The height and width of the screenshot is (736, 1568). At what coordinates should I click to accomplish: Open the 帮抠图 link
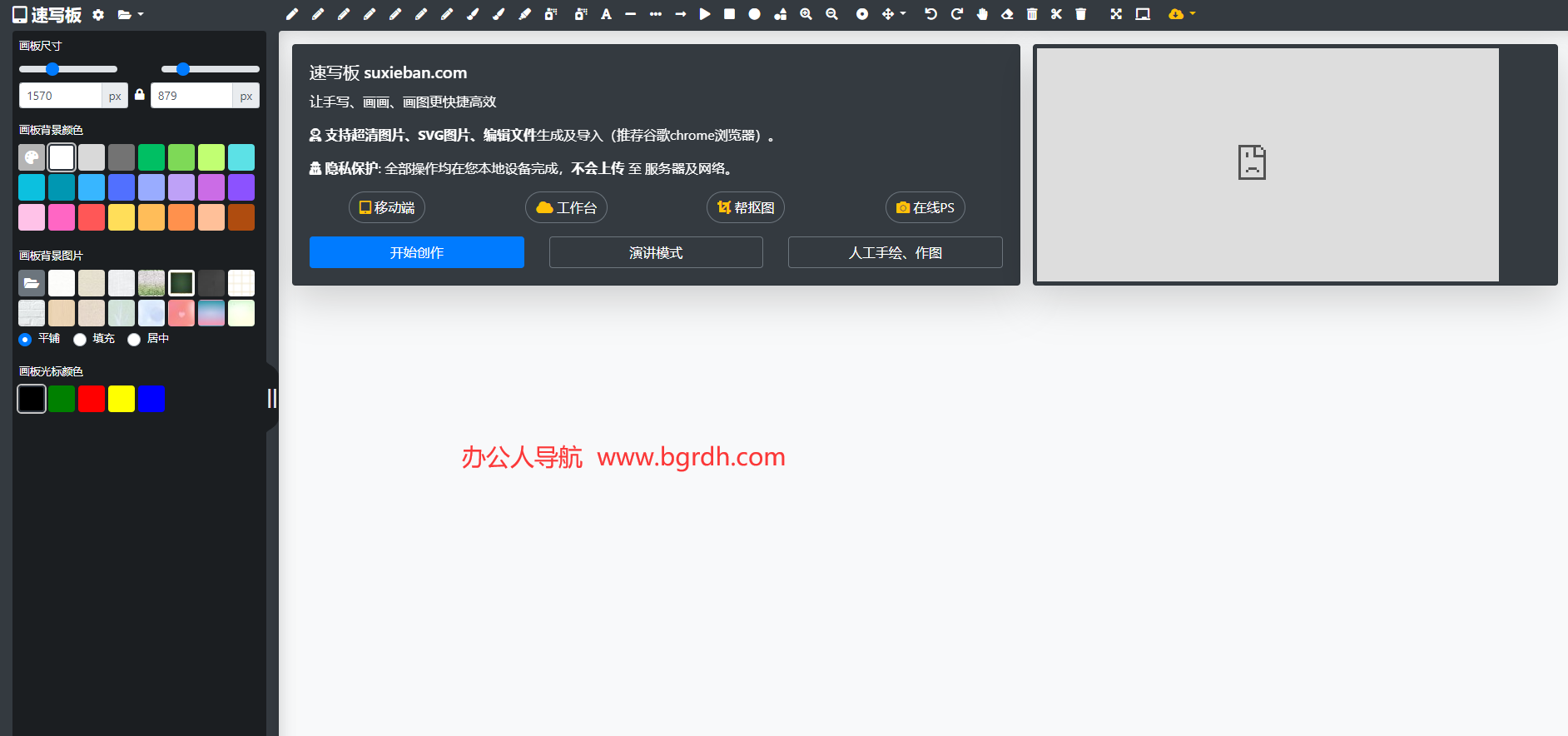[746, 207]
